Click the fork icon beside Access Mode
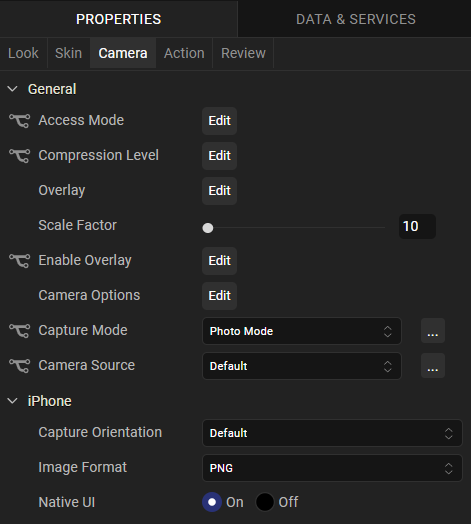471x524 pixels. 19,121
